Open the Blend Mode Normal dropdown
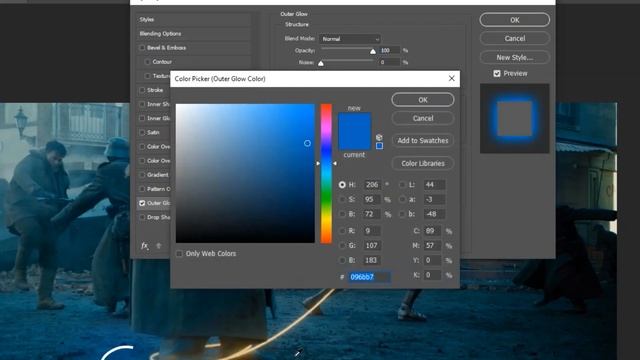The image size is (640, 360). [350, 39]
